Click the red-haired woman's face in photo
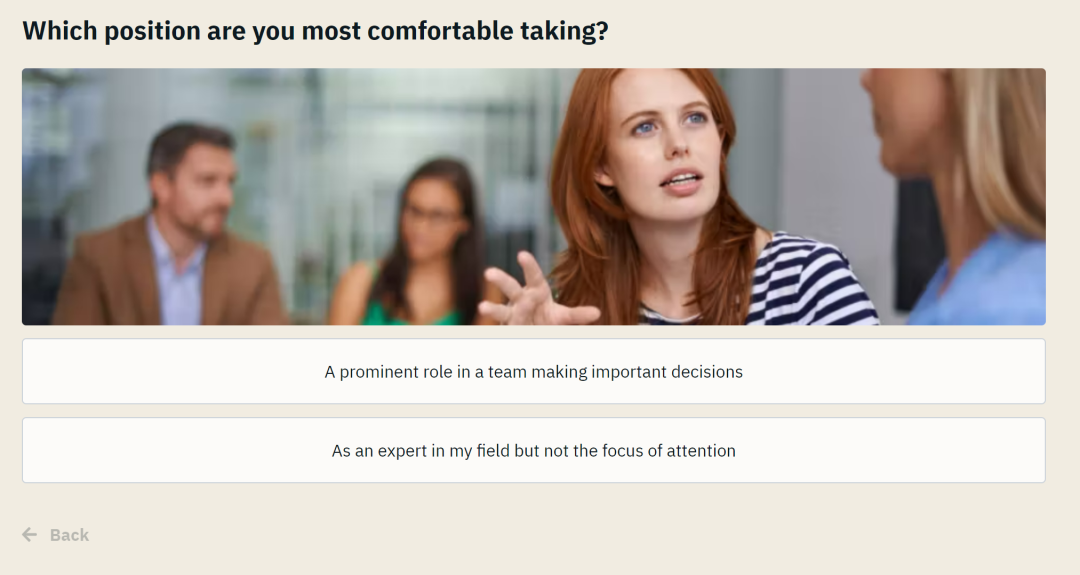 point(665,141)
